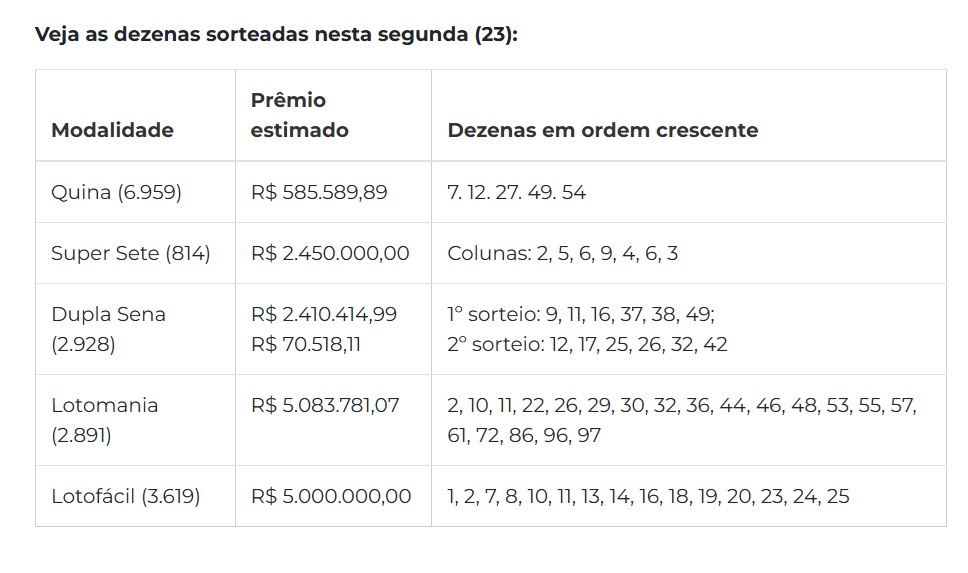Click the '1º sorteio' numbers line
This screenshot has width=968, height=573.
coord(580,314)
